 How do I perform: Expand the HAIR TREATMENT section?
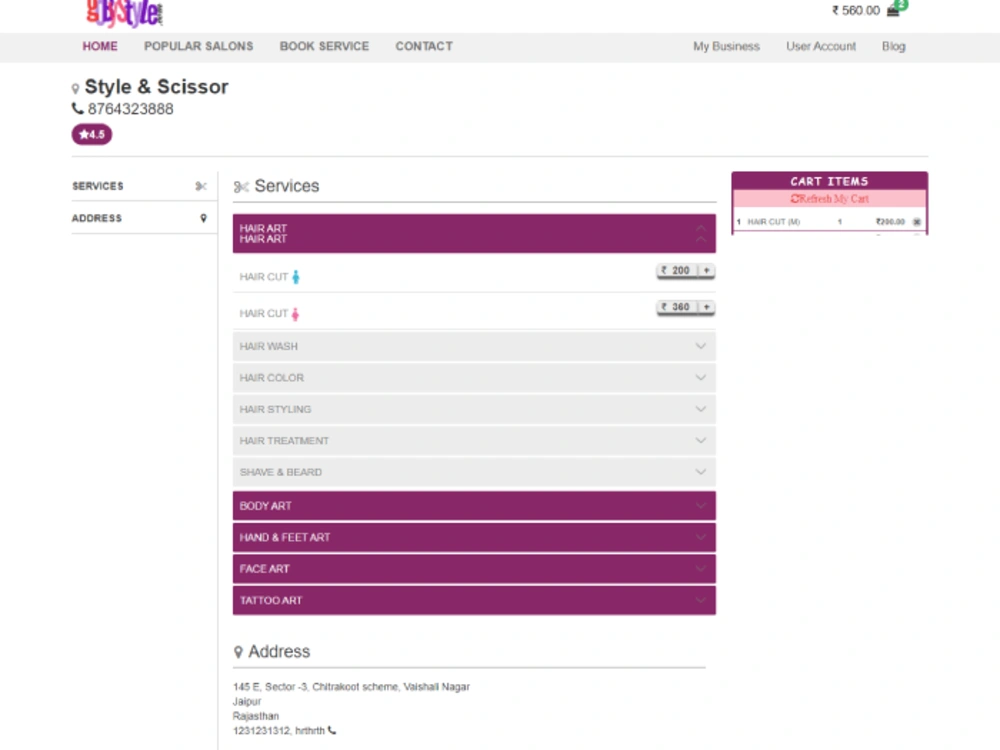(474, 441)
